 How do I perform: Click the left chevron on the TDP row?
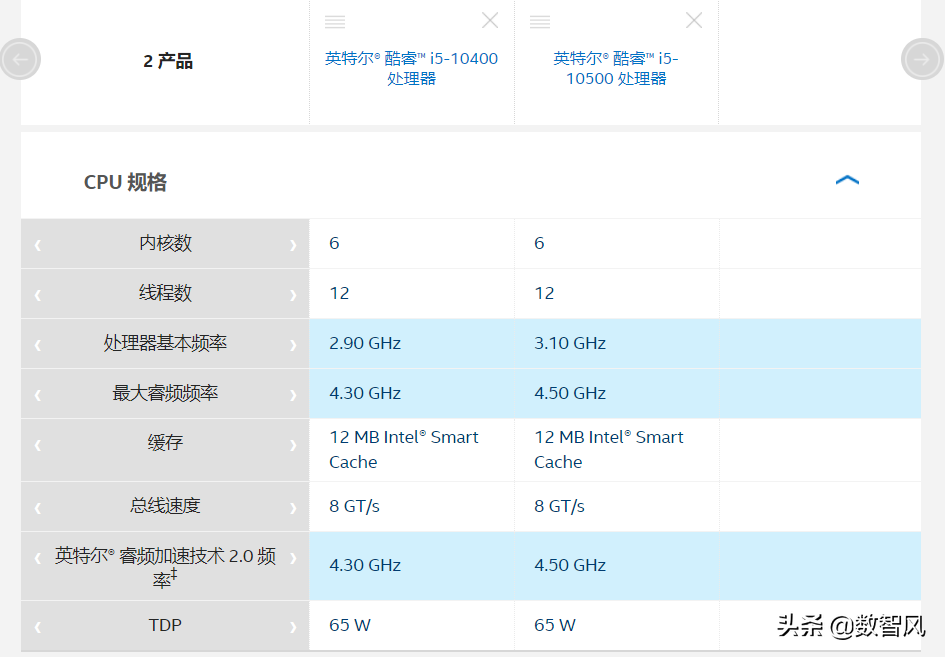click(x=37, y=624)
